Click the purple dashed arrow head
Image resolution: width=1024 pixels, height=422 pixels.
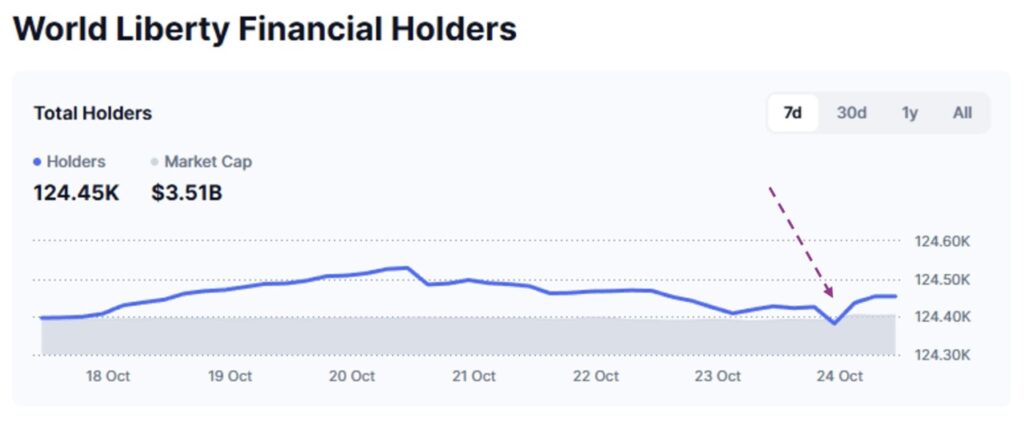click(829, 291)
